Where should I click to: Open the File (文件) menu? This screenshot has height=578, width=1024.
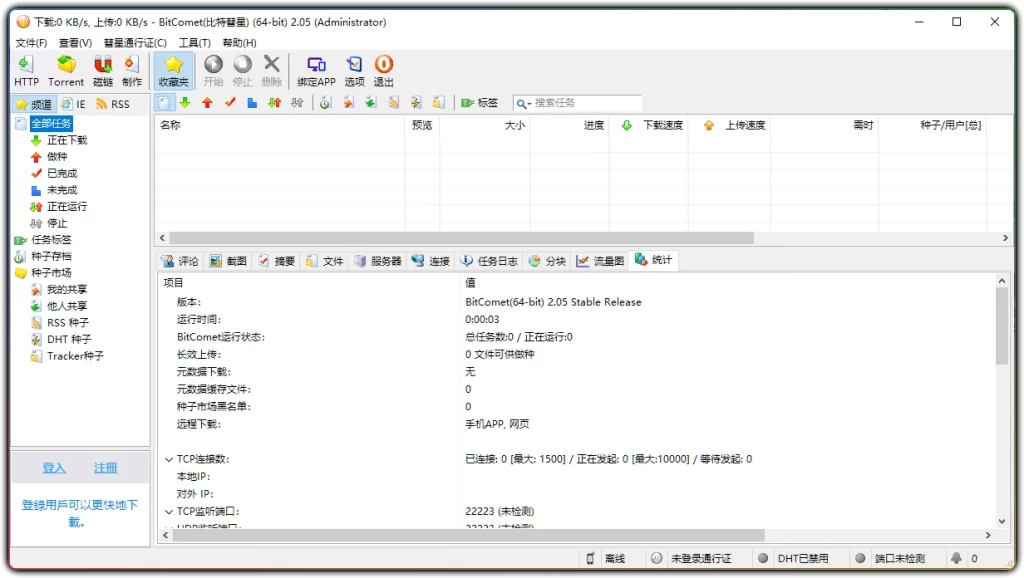31,42
